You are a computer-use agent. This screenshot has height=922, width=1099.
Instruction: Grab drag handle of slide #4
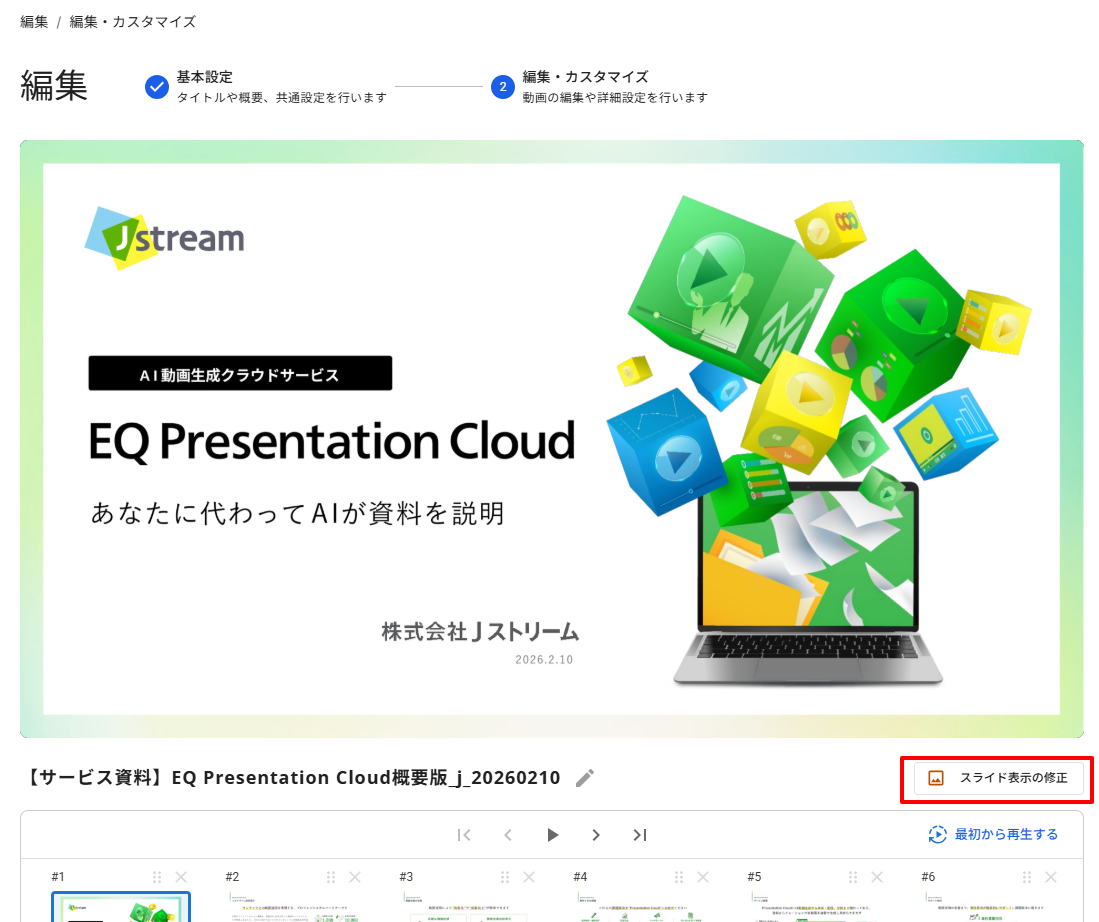click(678, 877)
